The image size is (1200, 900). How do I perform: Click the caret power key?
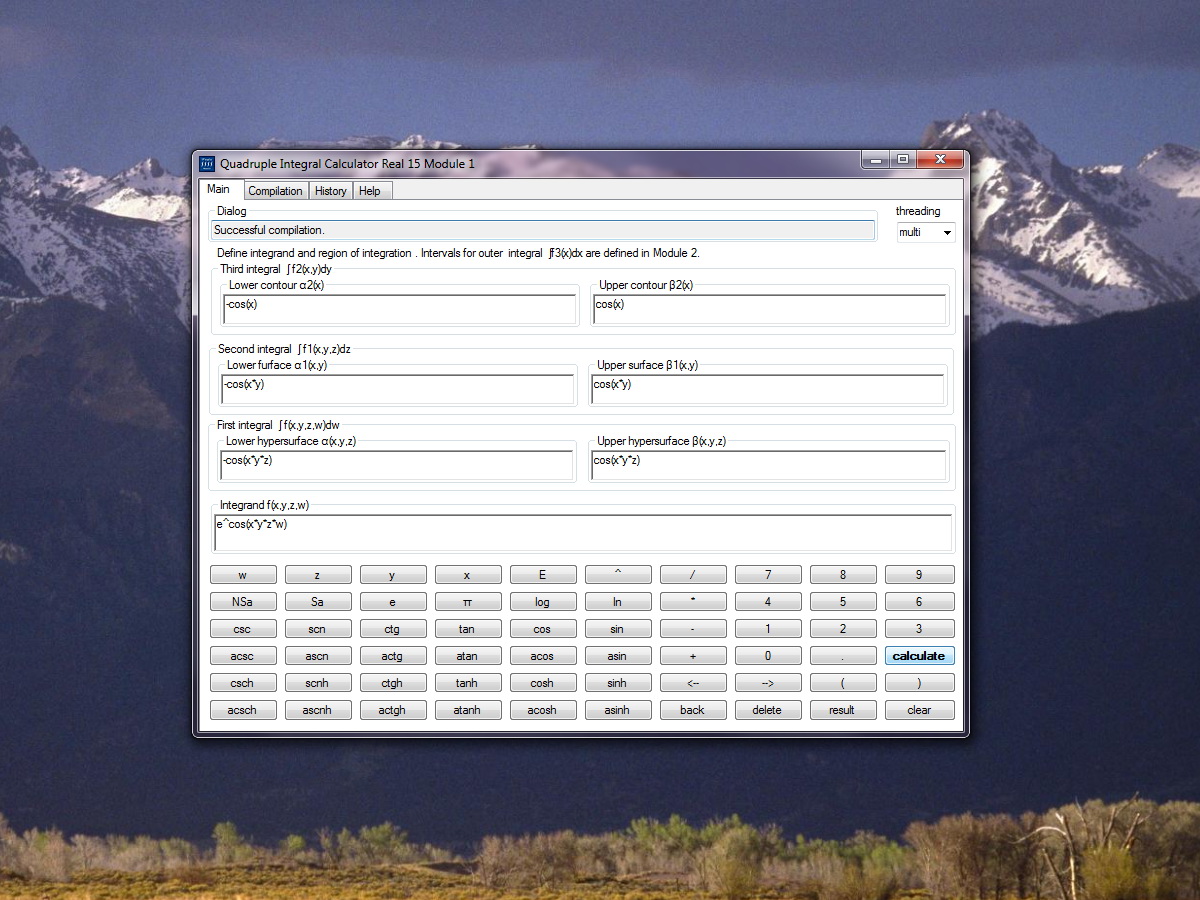click(x=618, y=575)
